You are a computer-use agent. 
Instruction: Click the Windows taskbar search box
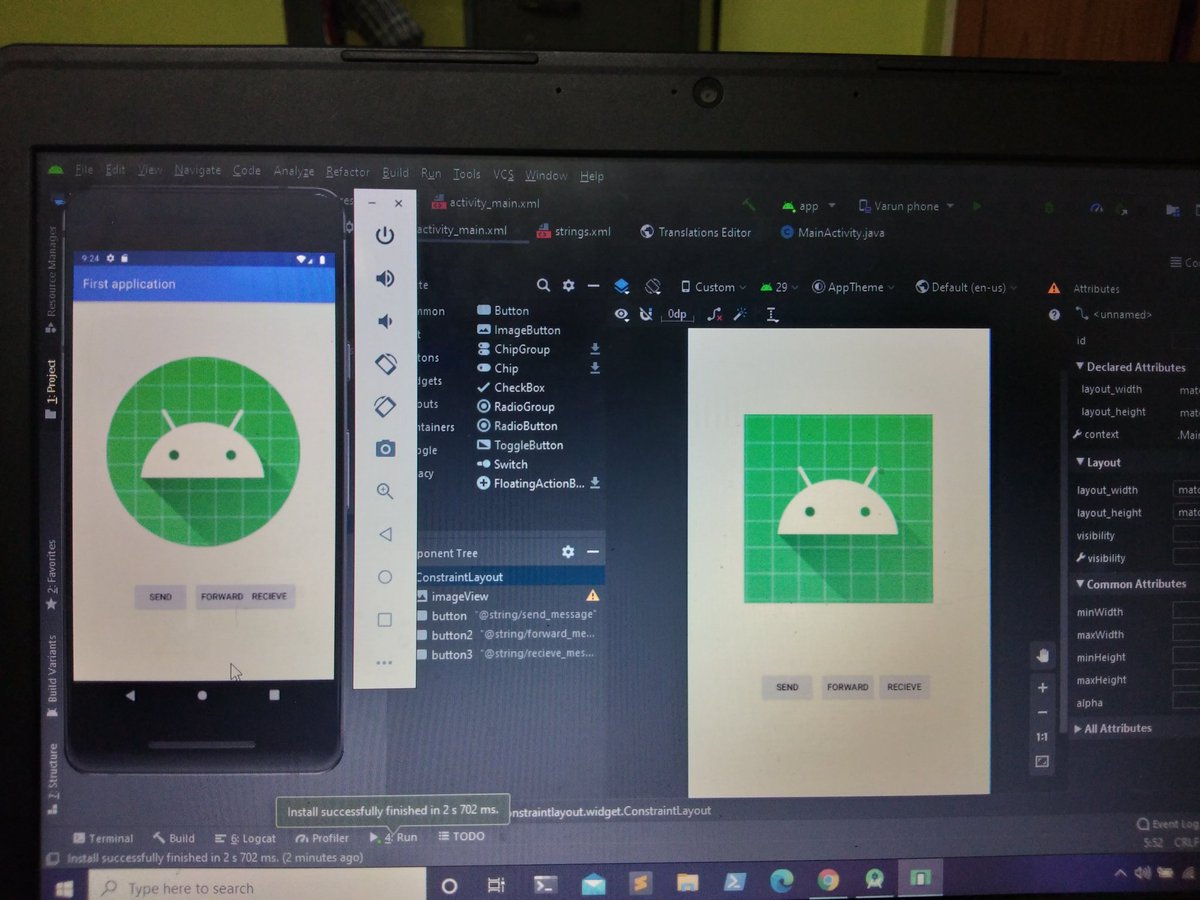tap(255, 887)
